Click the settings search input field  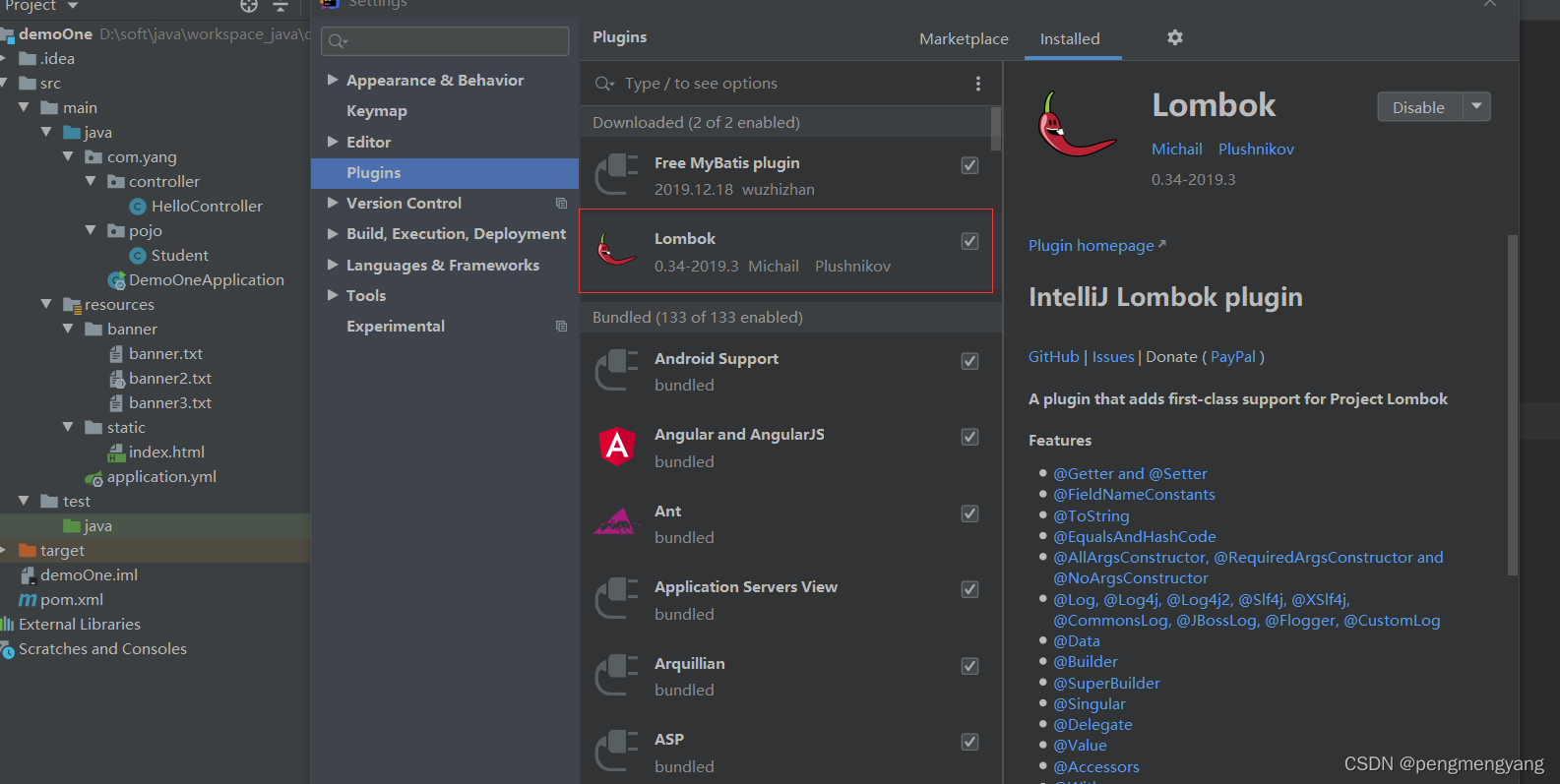pyautogui.click(x=445, y=41)
